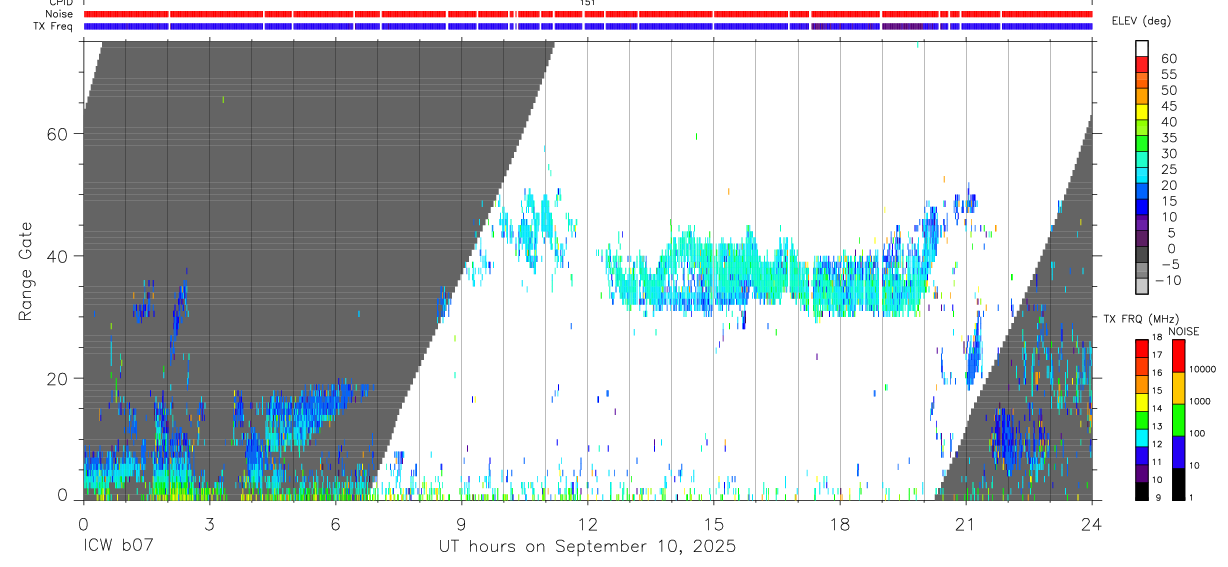Click the black bottom segment of TX FRQ bar
Image resolution: width=1228 pixels, height=567 pixels.
tap(1142, 491)
